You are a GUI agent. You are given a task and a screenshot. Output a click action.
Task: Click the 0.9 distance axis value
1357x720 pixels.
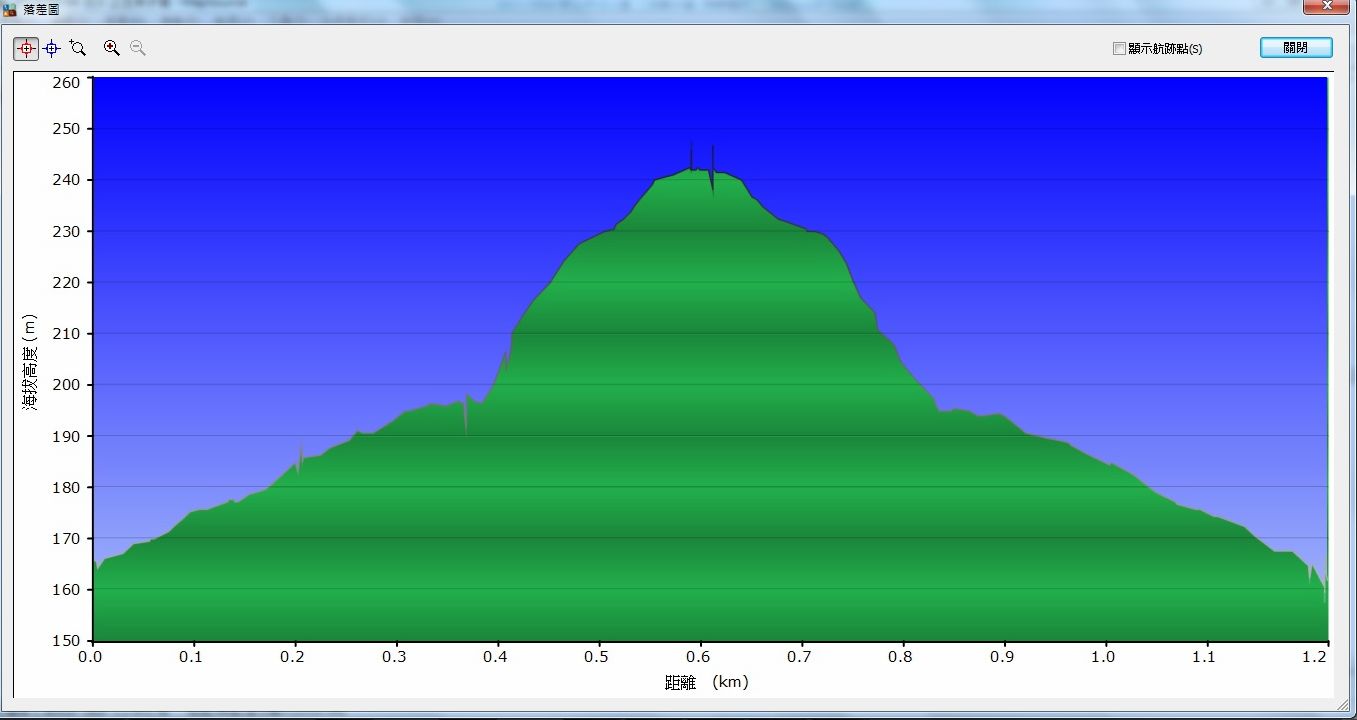coord(1004,657)
